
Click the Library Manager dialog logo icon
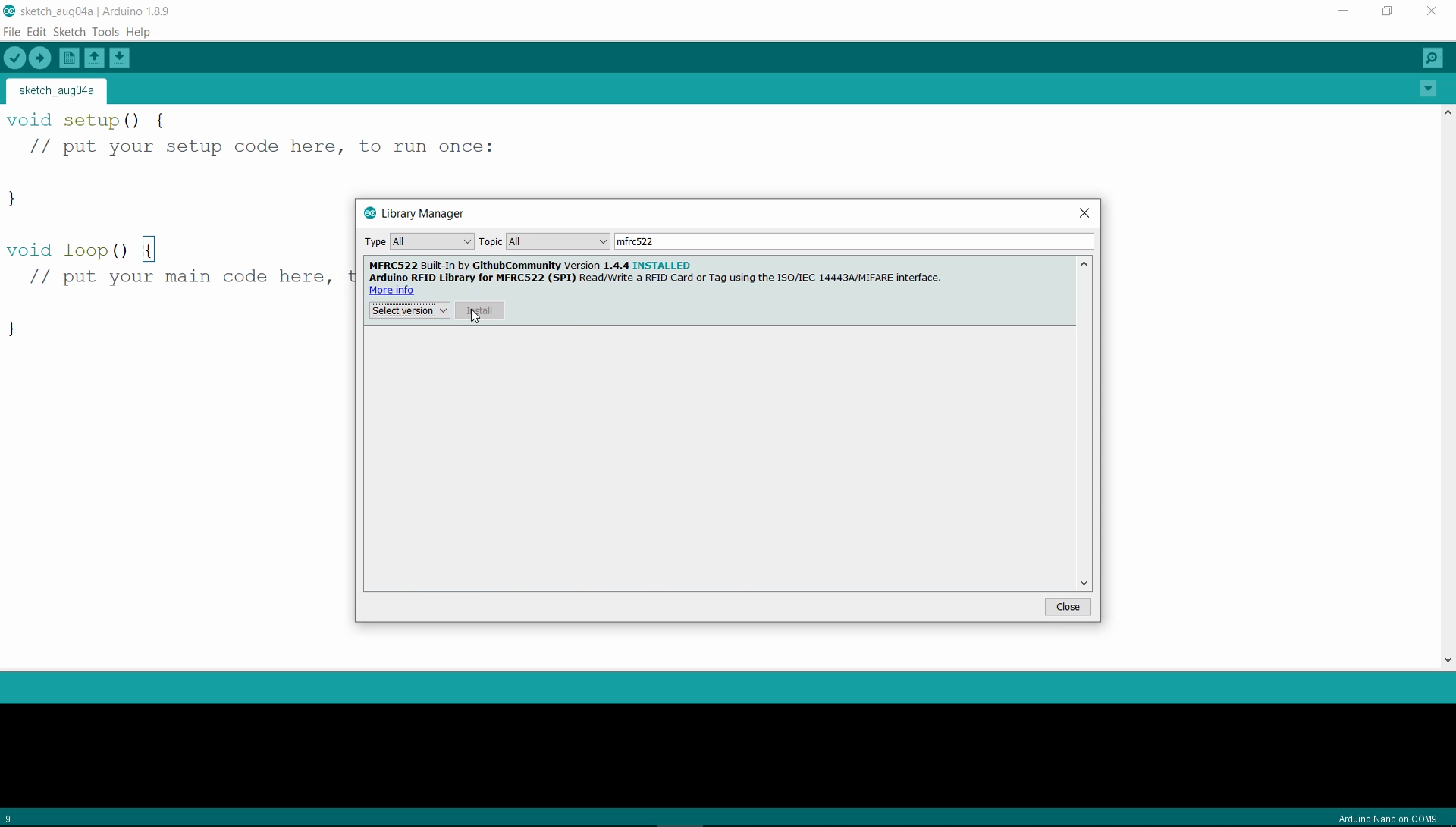pyautogui.click(x=370, y=213)
